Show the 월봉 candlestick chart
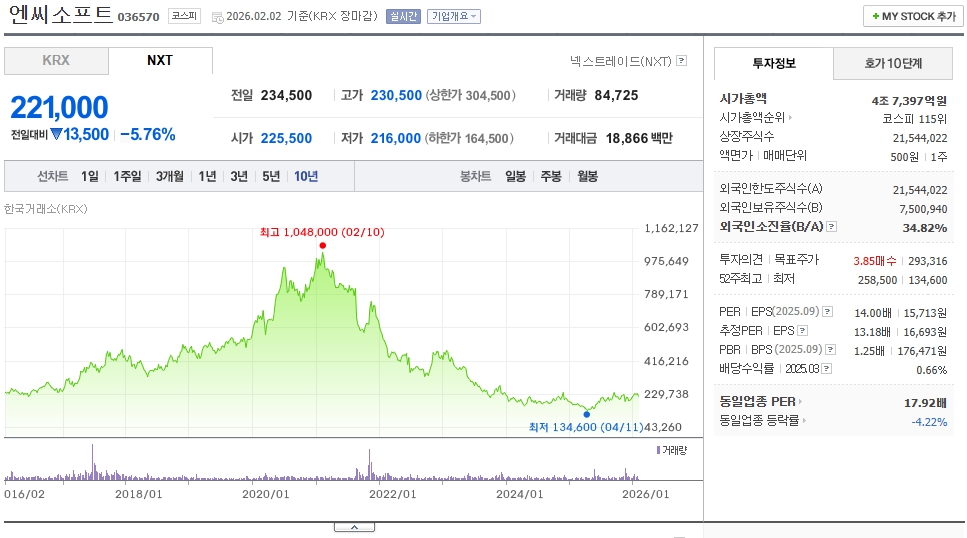 pos(587,176)
